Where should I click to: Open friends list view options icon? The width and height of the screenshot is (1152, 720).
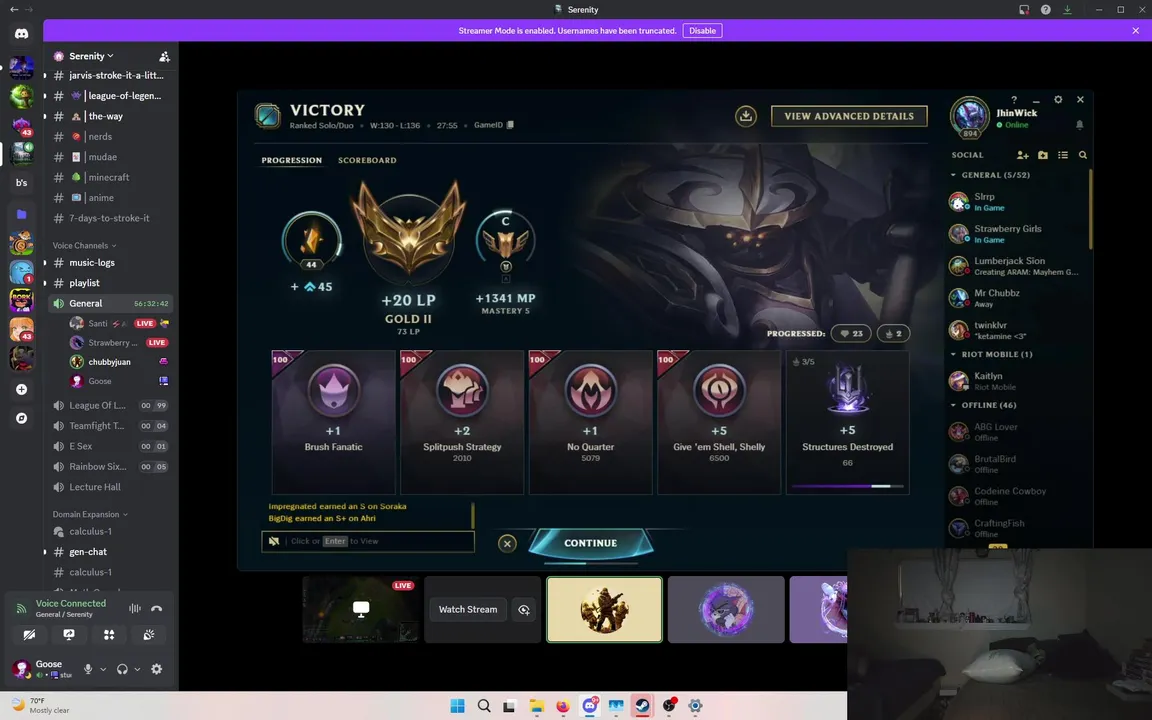click(1062, 155)
